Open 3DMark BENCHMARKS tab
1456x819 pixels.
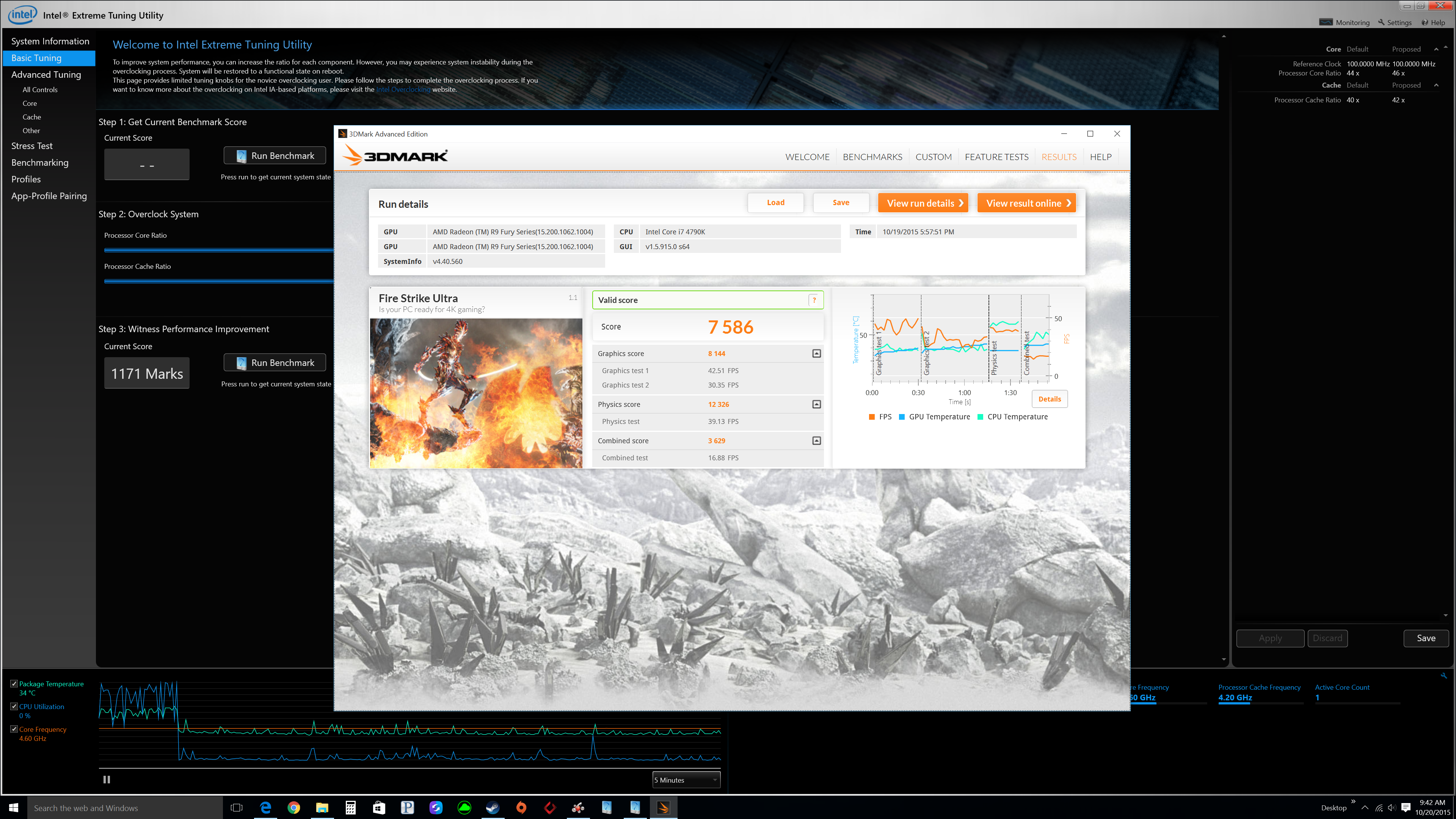coord(872,157)
